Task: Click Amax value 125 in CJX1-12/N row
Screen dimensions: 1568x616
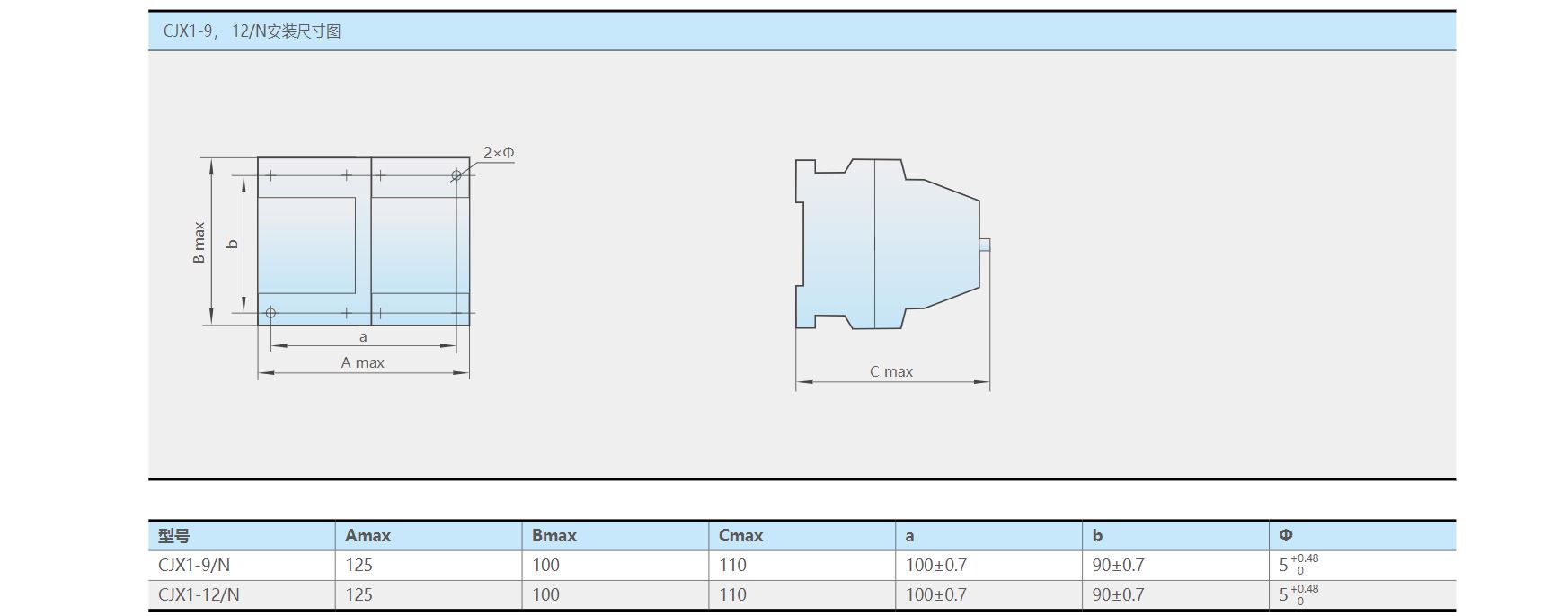Action: (359, 595)
